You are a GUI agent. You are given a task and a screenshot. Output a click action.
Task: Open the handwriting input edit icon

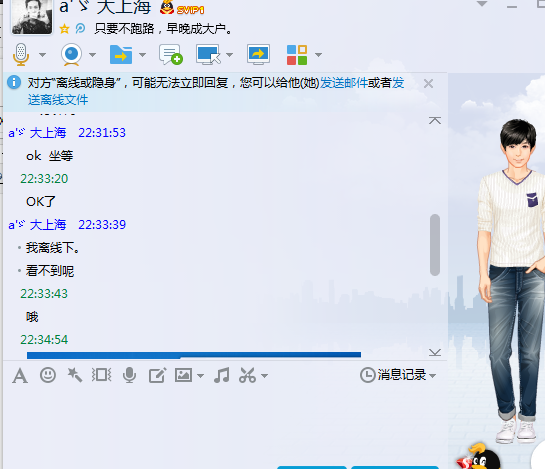pyautogui.click(x=157, y=375)
